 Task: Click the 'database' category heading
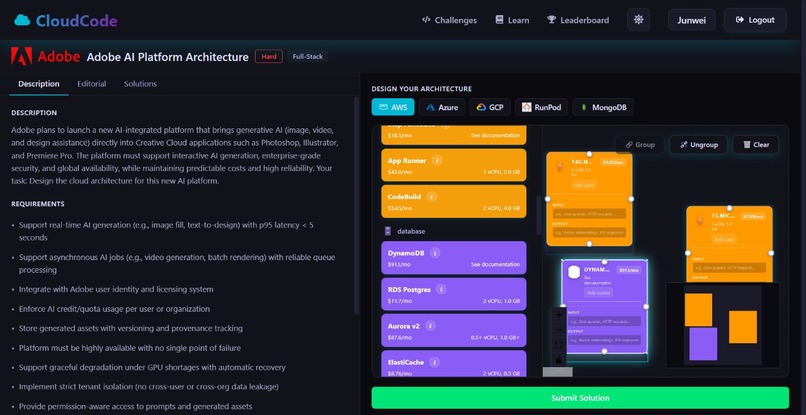(x=411, y=231)
